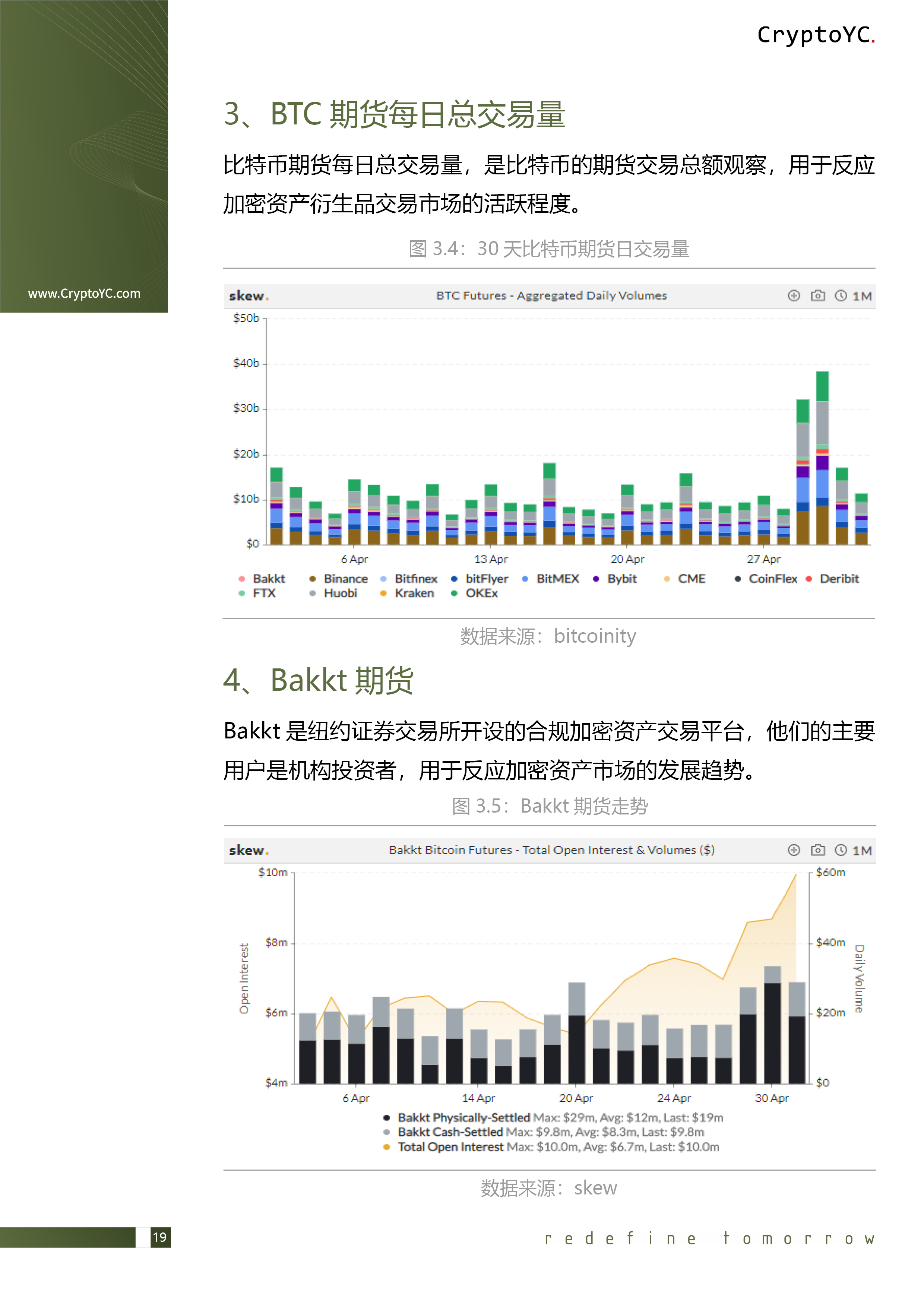Viewport: 924px width, 1307px height.
Task: Click the redefine tomorrow footer text
Action: (709, 1238)
